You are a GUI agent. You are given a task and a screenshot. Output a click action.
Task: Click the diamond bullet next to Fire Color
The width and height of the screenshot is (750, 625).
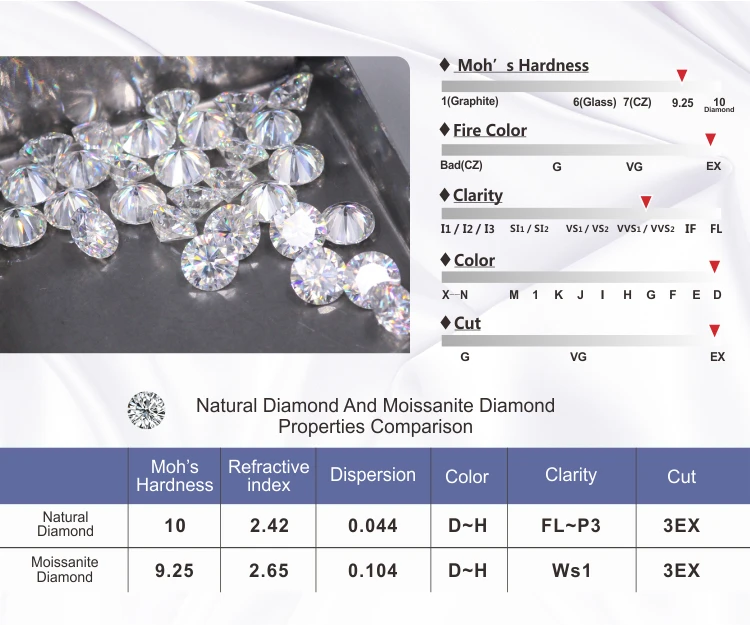[445, 130]
